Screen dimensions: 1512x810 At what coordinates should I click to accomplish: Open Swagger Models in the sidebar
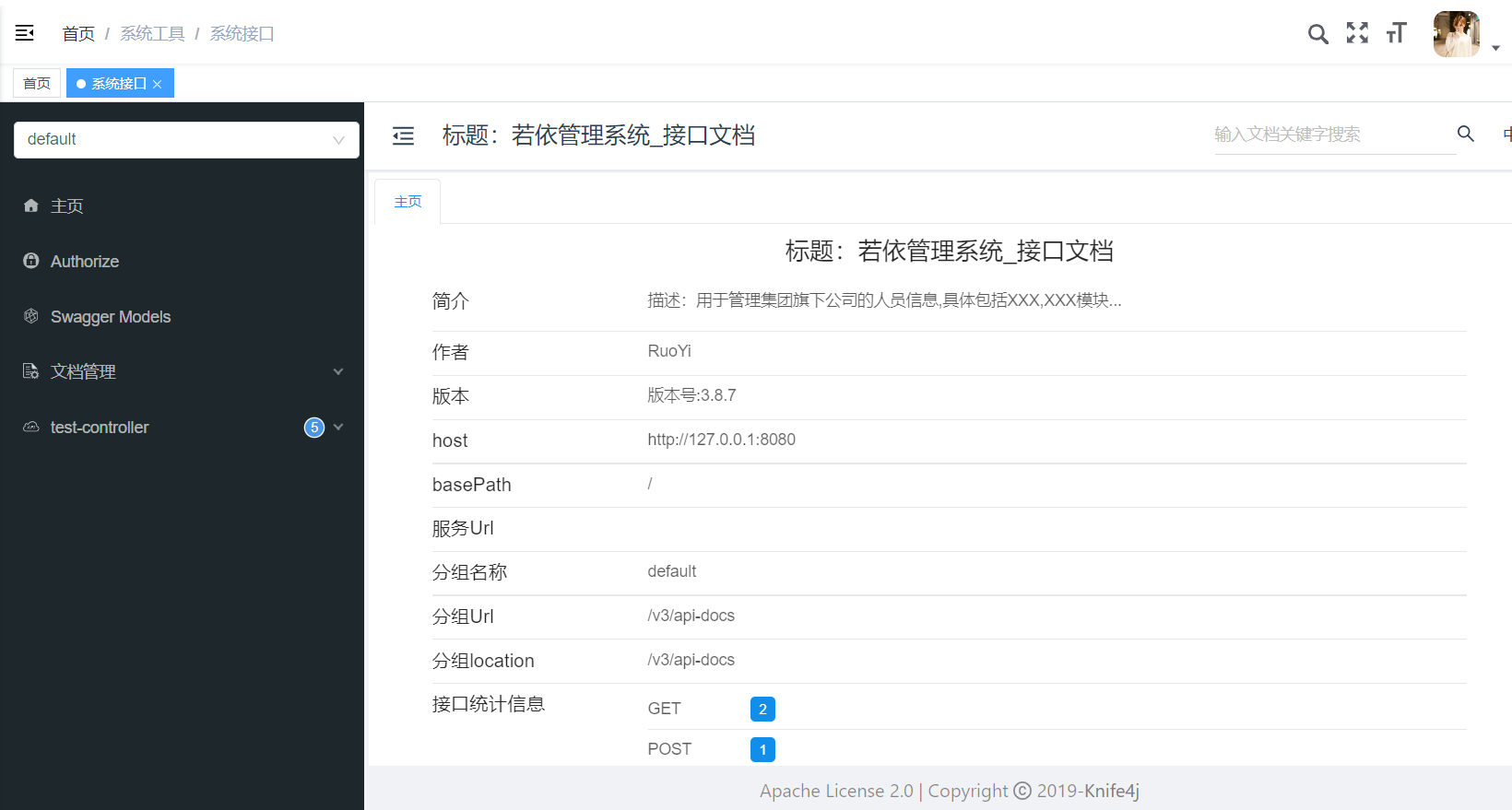pos(110,317)
